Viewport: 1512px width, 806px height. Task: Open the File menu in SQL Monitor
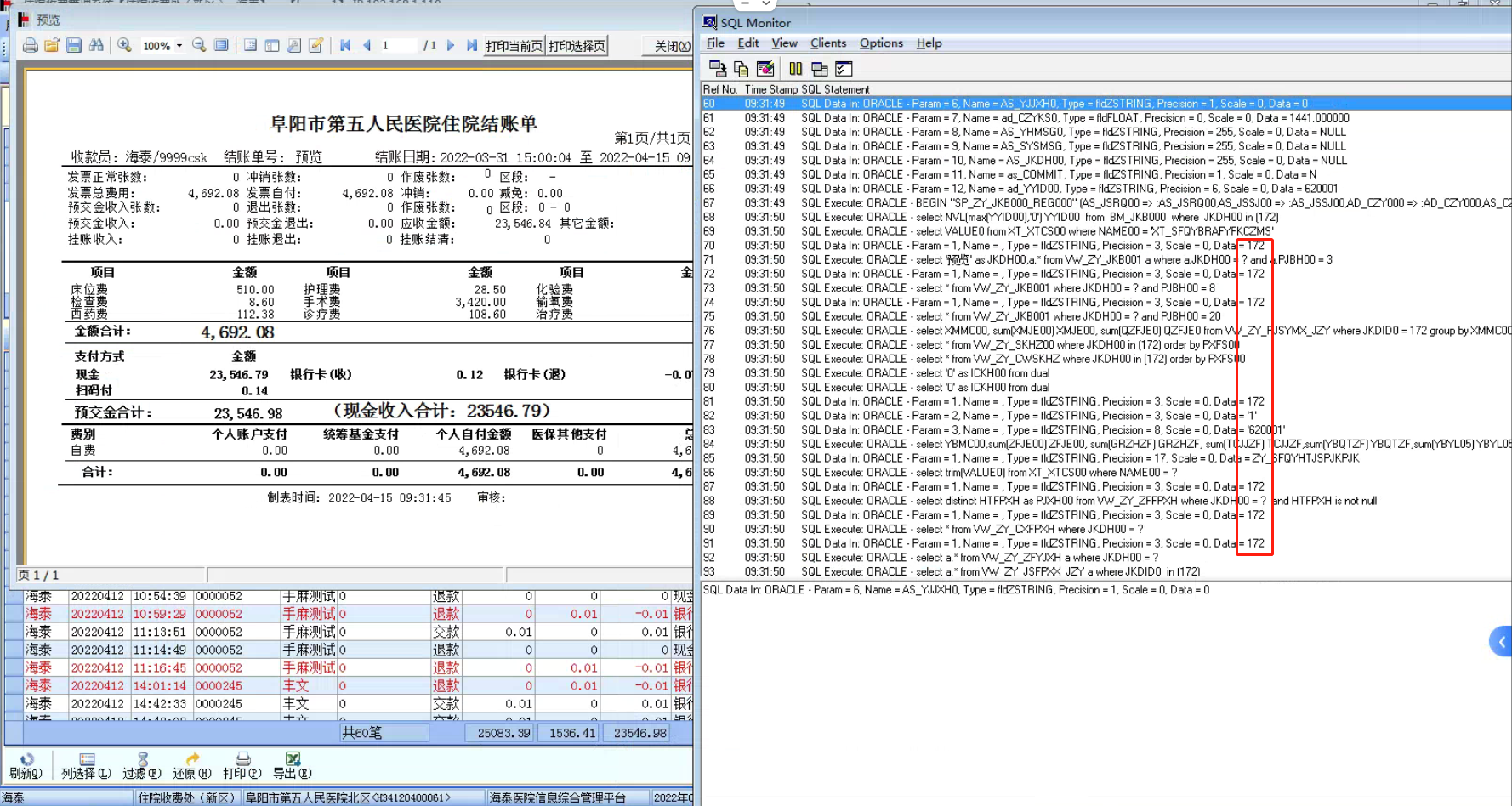tap(716, 43)
